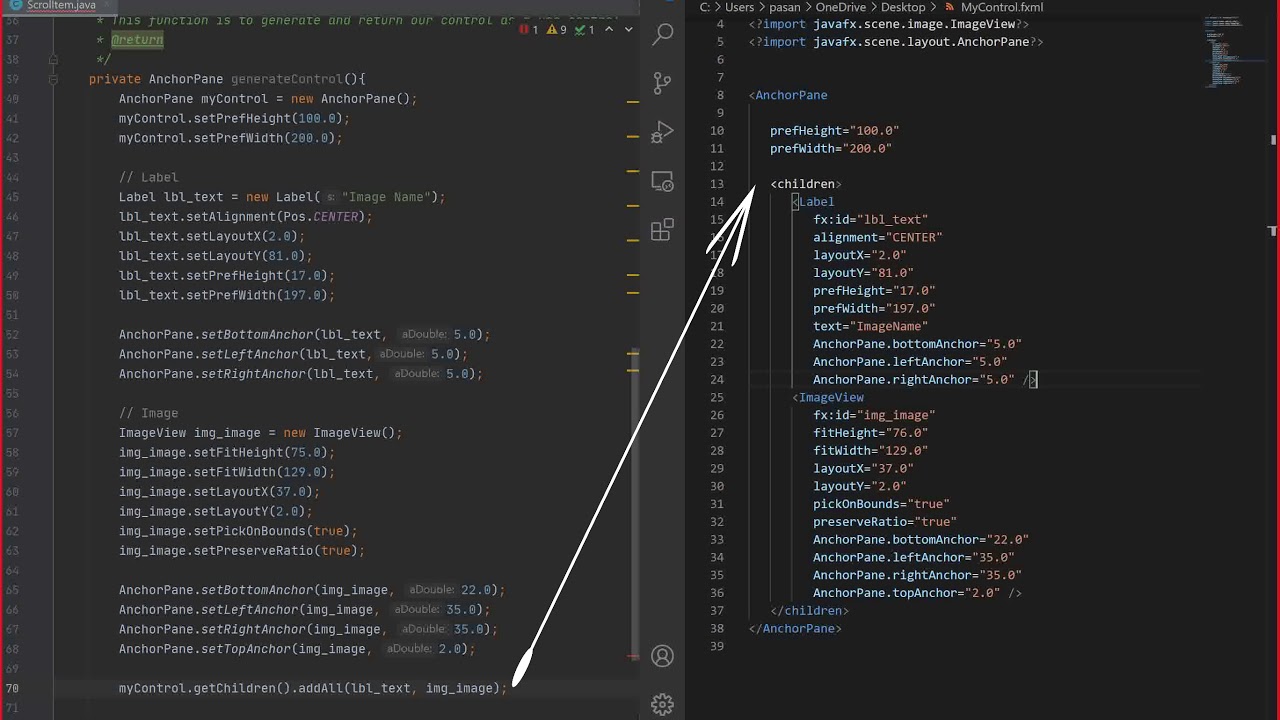This screenshot has height=720, width=1280.
Task: Open the 'MyControl.fxml' breadcrumb segment
Action: click(x=1002, y=7)
